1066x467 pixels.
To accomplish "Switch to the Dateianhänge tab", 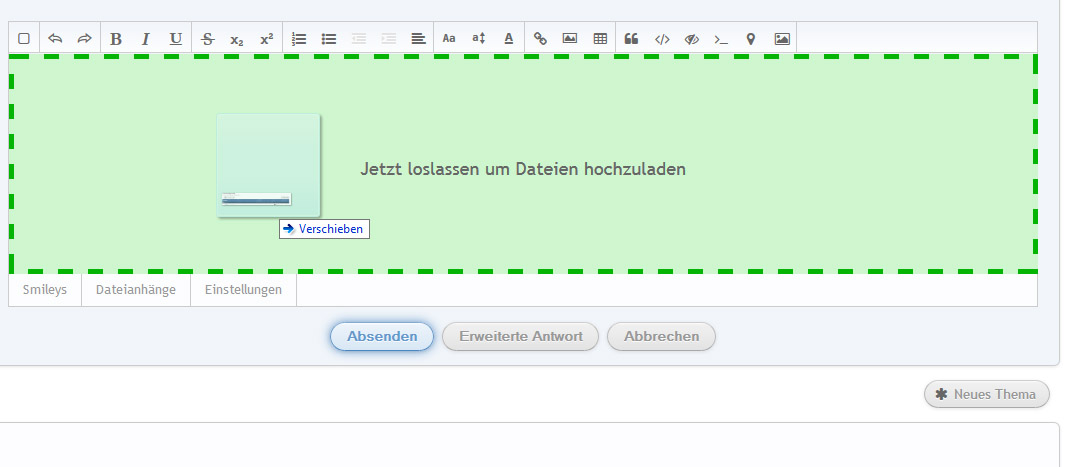I will click(x=136, y=290).
